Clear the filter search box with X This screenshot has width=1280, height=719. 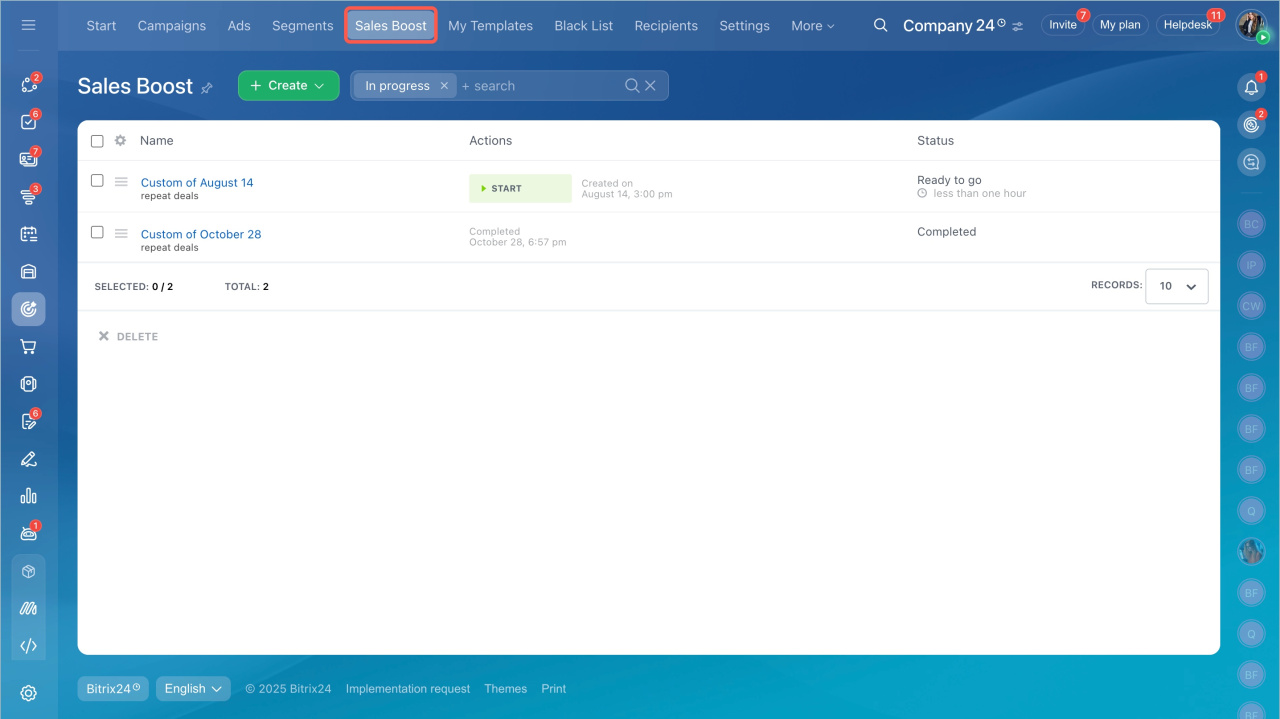[650, 86]
